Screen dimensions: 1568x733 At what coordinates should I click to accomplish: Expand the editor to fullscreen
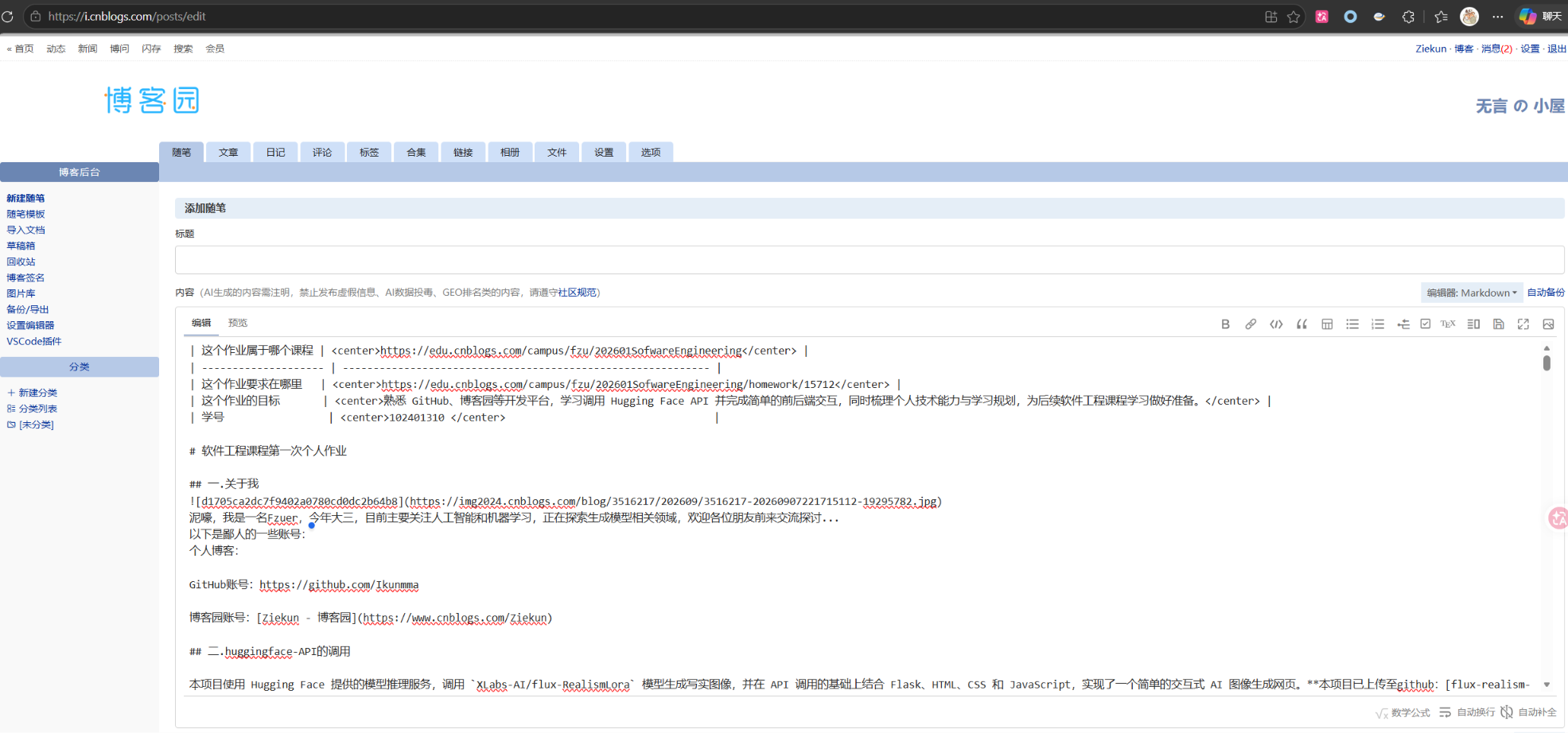[x=1523, y=324]
